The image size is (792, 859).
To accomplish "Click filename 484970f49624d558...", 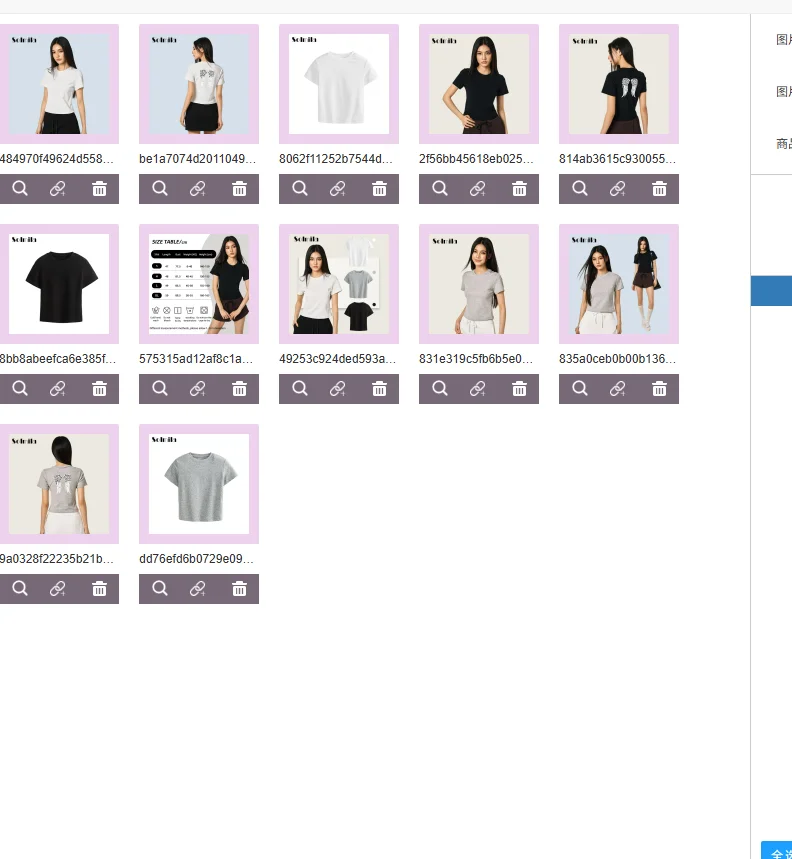I will pos(56,159).
